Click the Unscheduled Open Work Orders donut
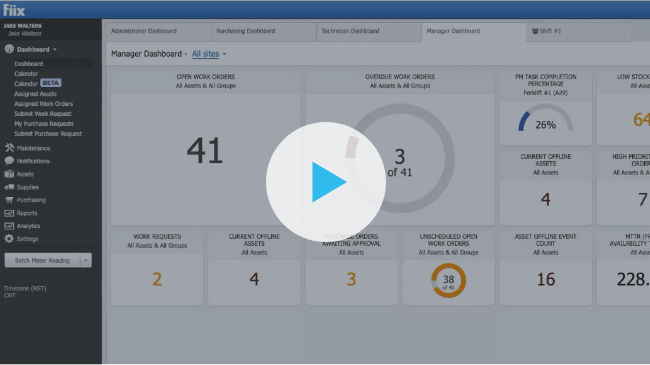The image size is (650, 365). tap(449, 280)
